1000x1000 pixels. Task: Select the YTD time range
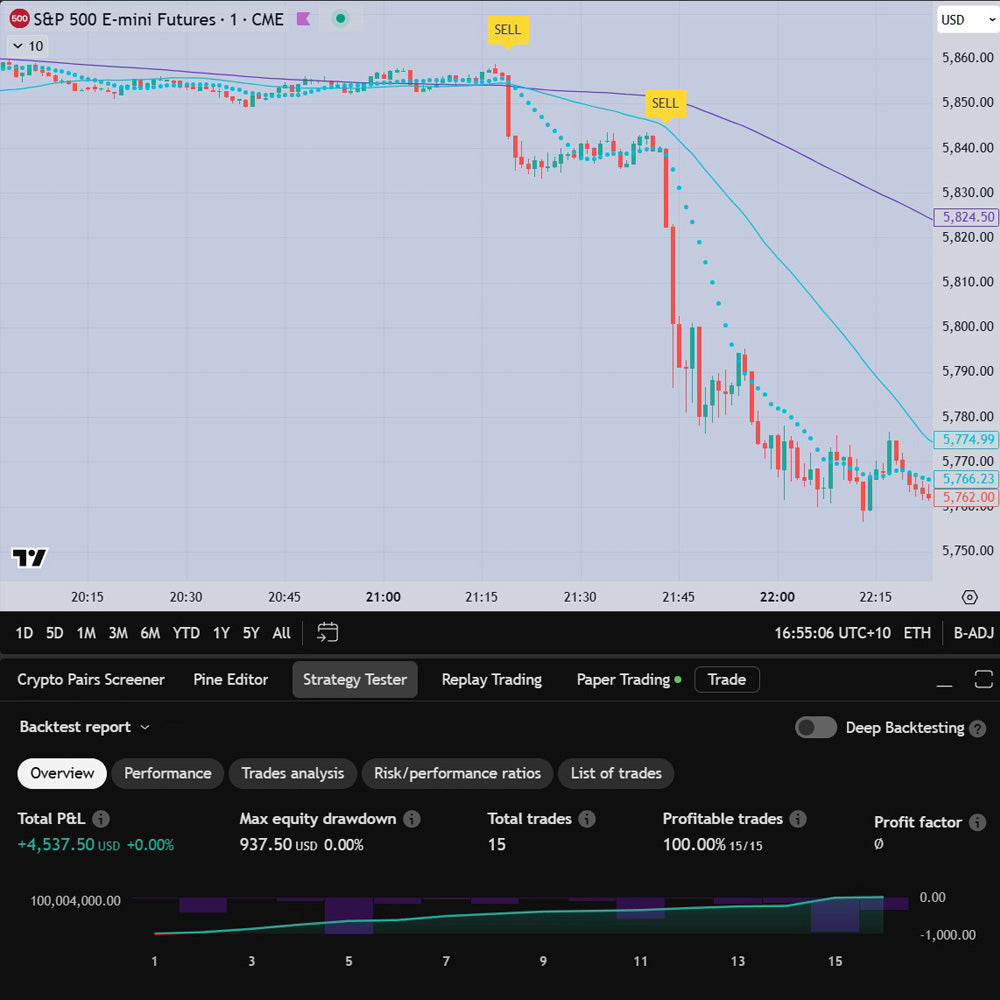186,633
